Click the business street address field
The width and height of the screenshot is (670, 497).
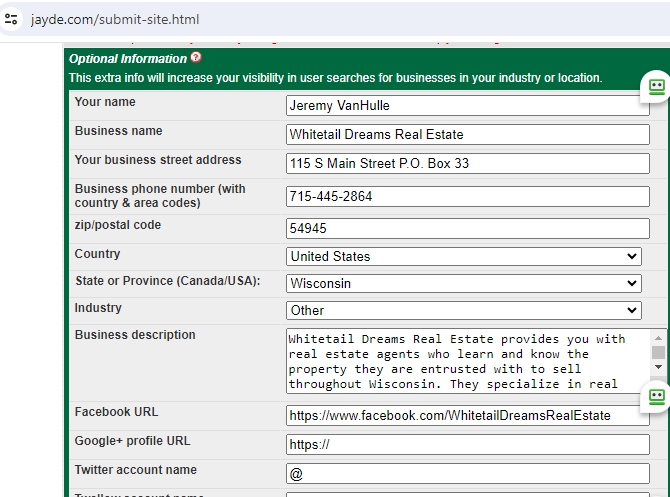pyautogui.click(x=467, y=164)
